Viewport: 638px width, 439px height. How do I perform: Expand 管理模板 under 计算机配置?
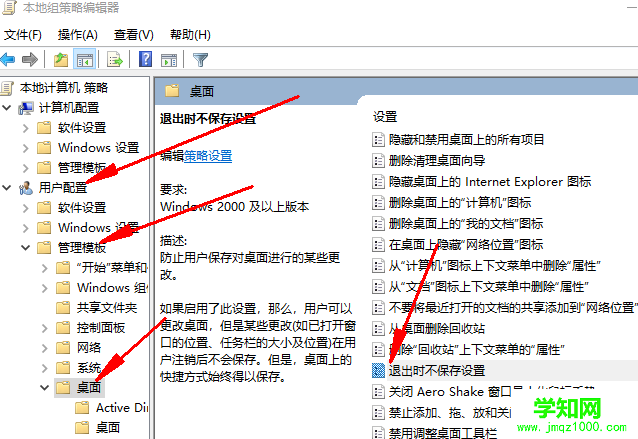pyautogui.click(x=26, y=168)
